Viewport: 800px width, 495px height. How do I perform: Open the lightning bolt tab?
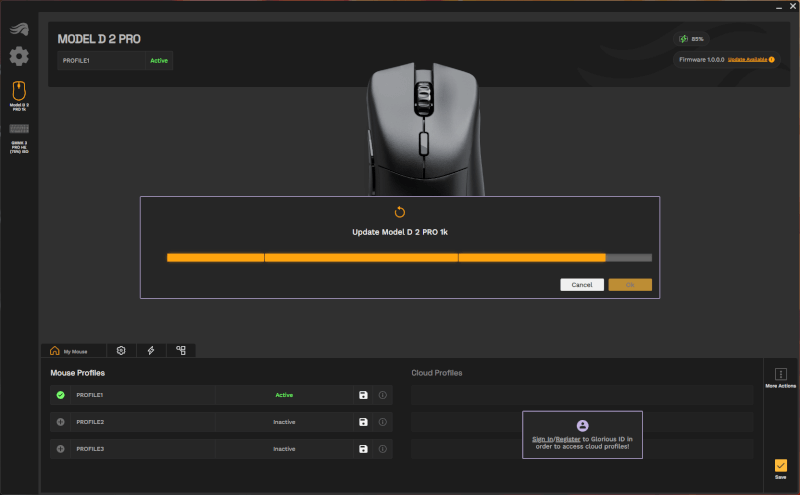[151, 351]
